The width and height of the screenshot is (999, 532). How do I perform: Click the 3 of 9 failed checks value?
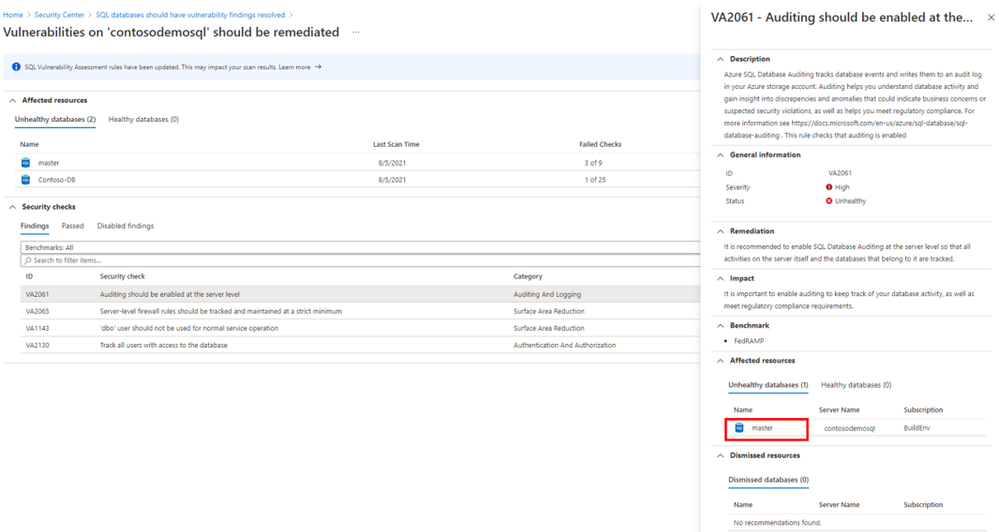coord(593,163)
